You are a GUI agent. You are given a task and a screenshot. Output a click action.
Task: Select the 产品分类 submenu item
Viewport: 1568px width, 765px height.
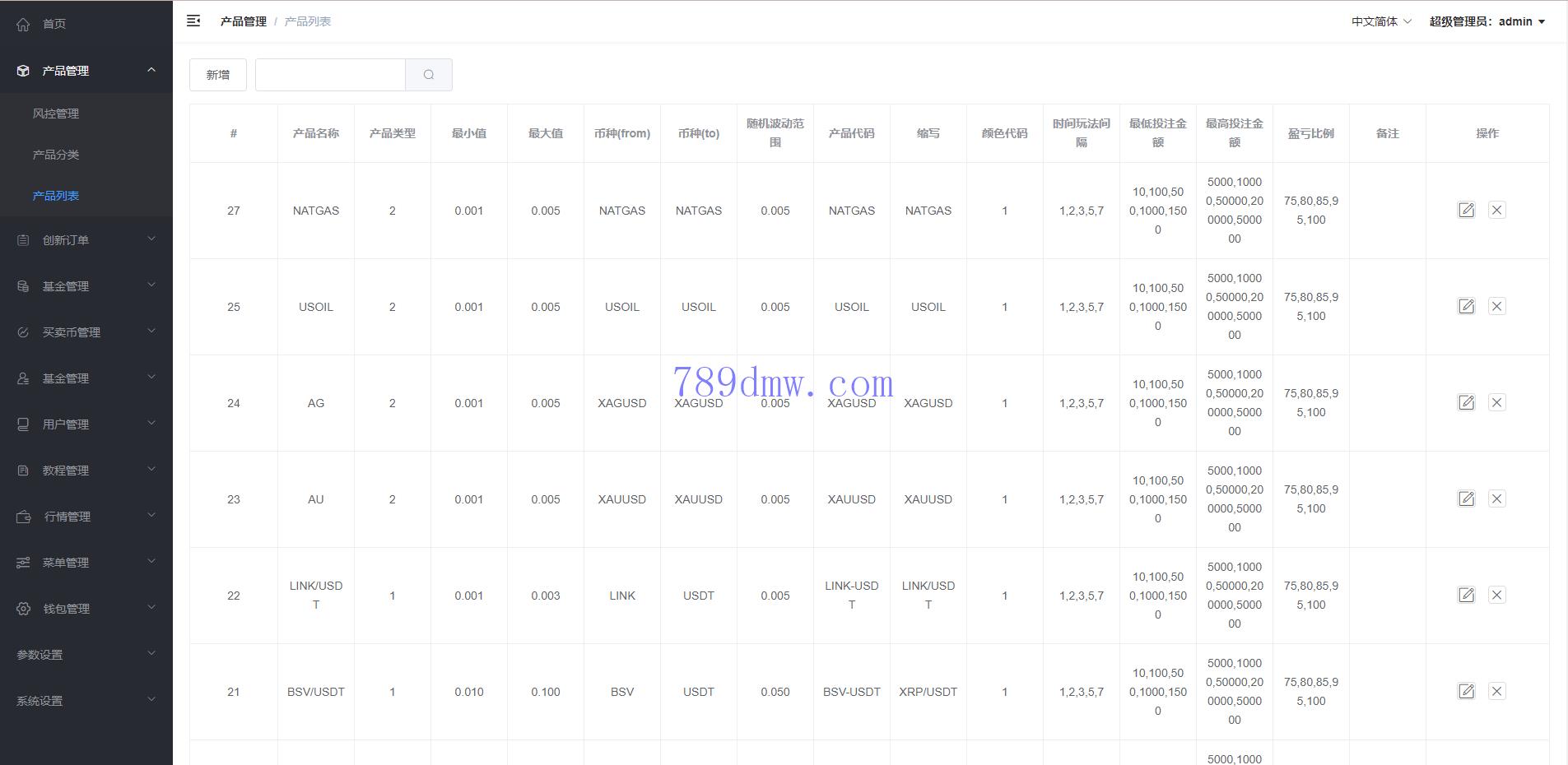click(56, 155)
